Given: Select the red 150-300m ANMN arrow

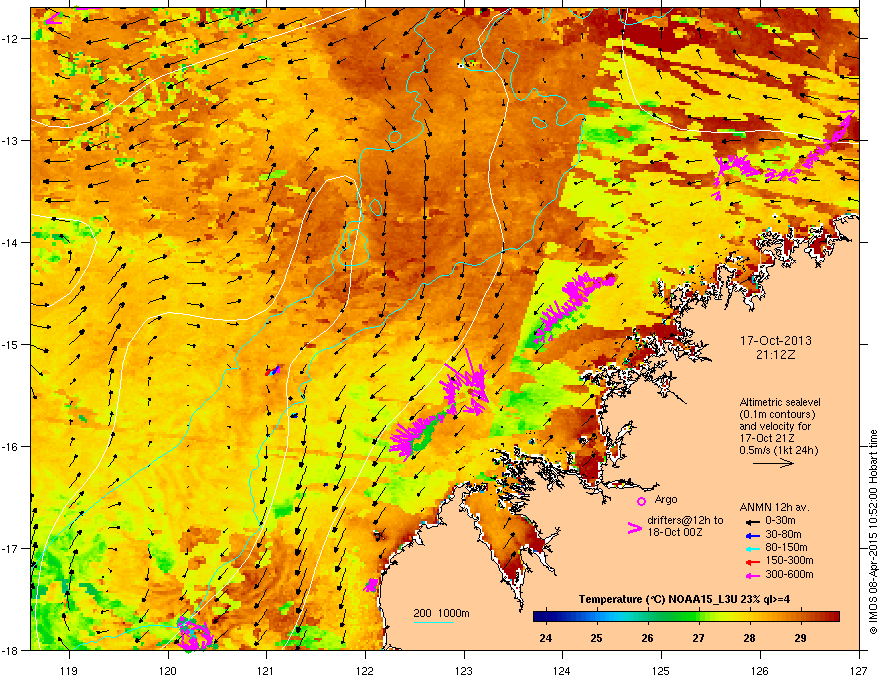Looking at the screenshot, I should [751, 561].
